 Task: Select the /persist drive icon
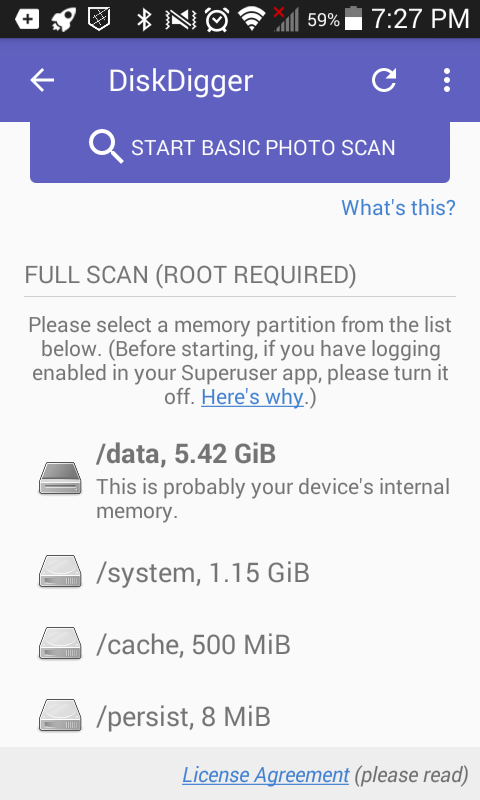point(60,715)
